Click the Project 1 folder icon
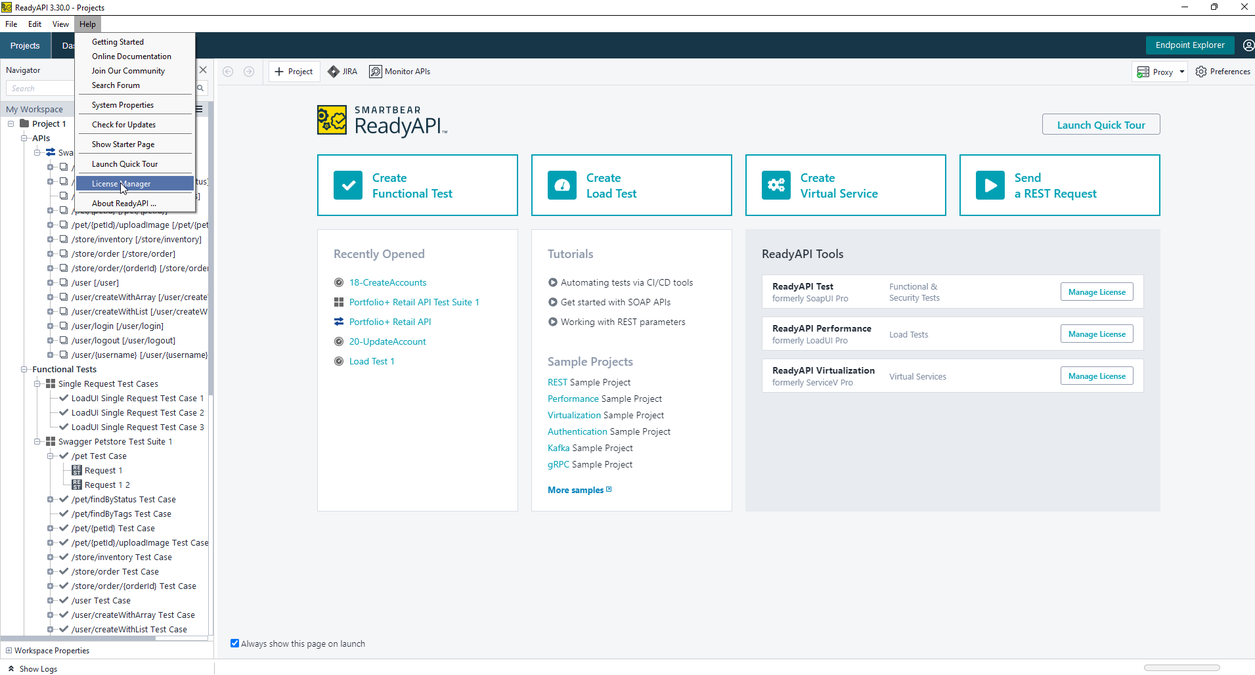 point(24,124)
